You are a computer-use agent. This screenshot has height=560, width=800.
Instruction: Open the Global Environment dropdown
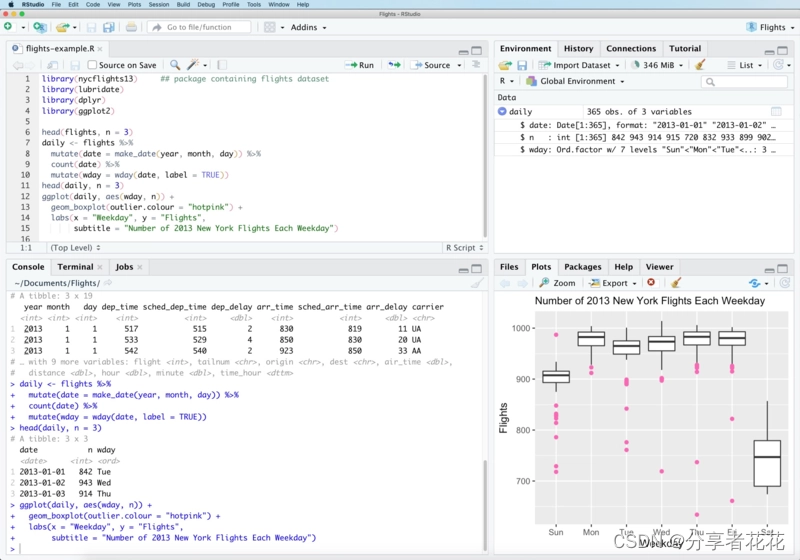pyautogui.click(x=576, y=81)
